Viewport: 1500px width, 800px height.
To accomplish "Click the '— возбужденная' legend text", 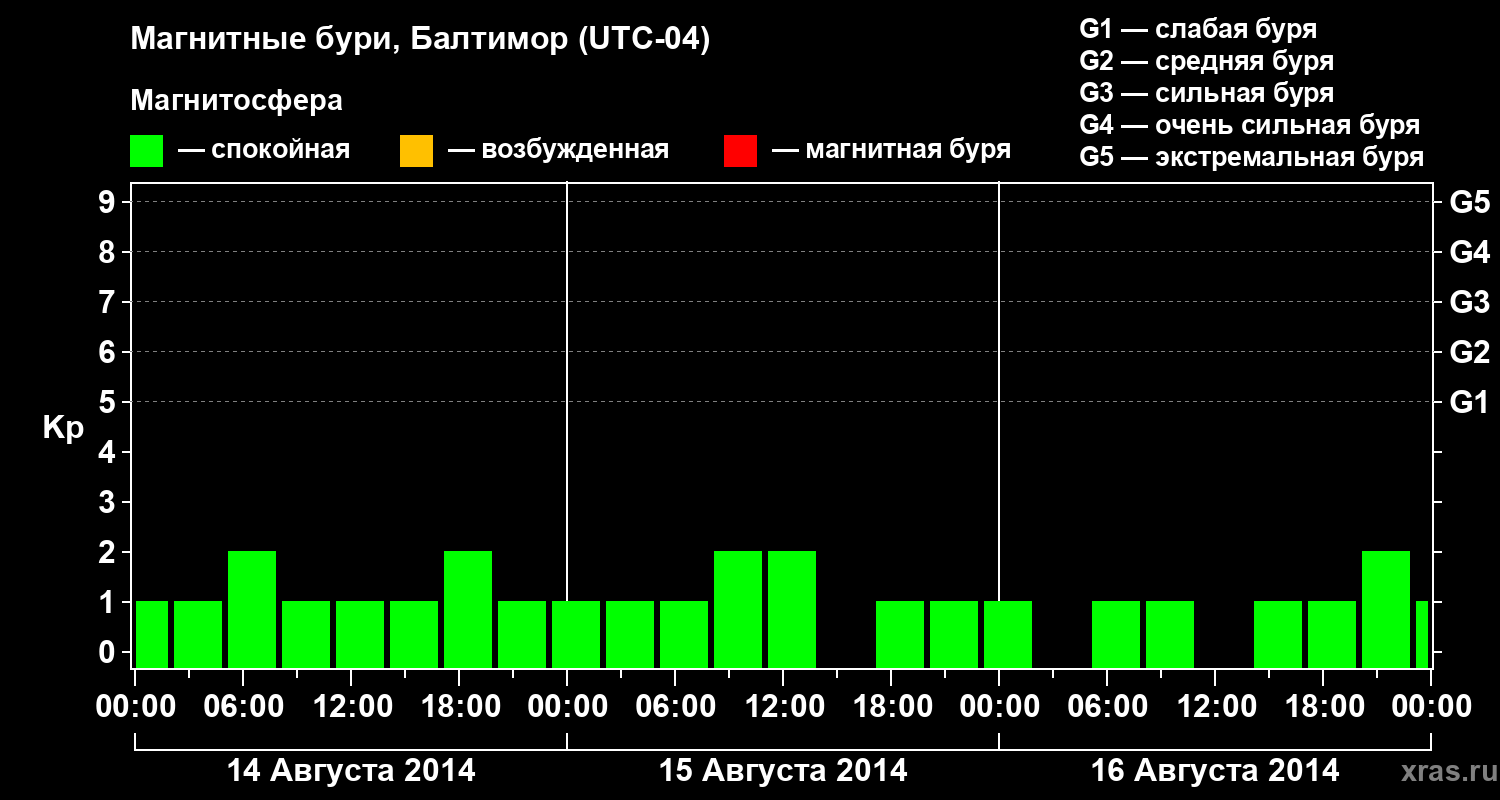I will point(558,151).
